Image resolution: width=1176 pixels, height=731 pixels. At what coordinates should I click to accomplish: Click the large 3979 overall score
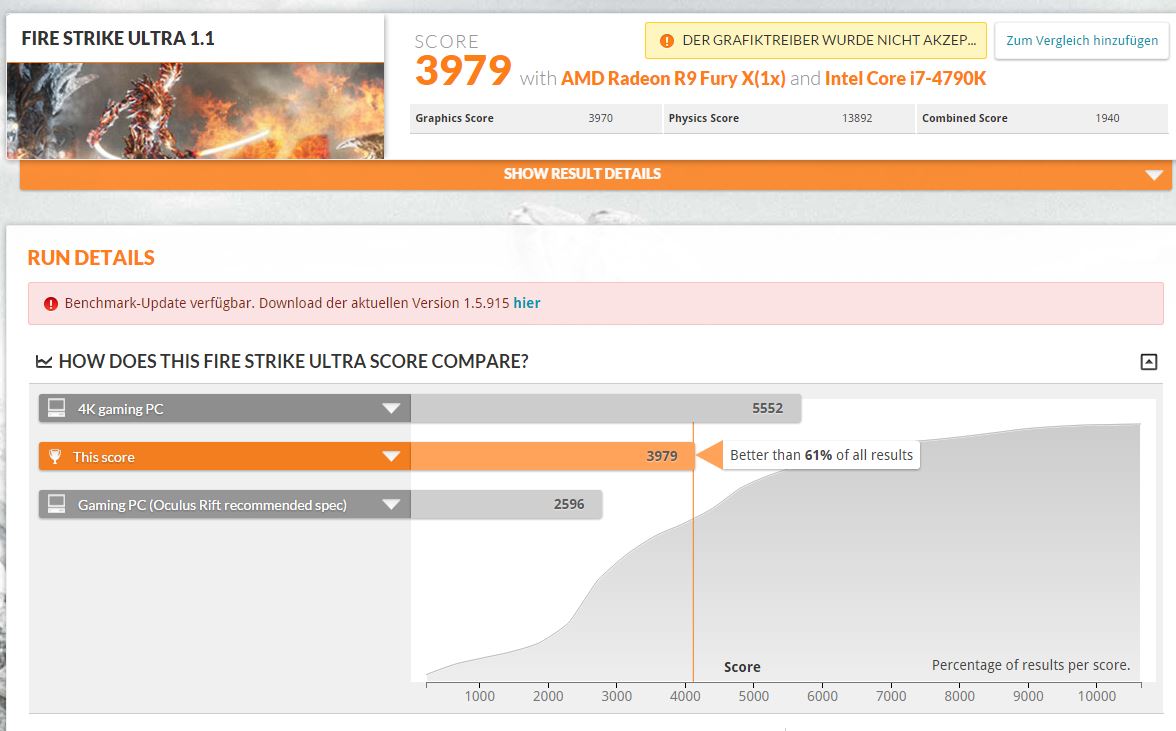point(463,71)
